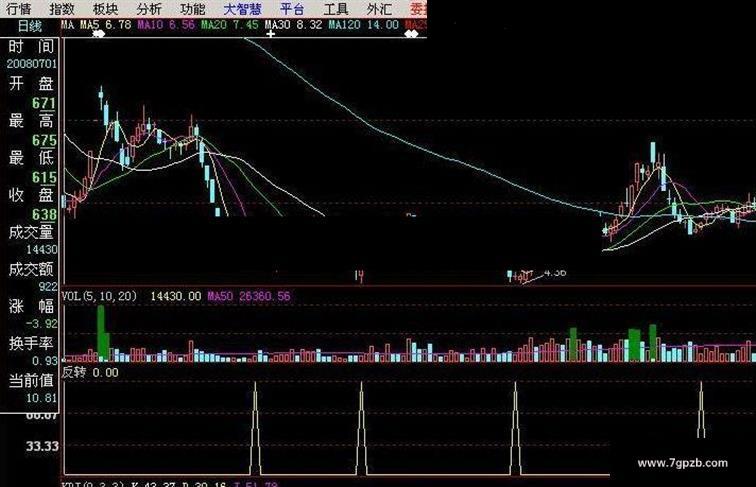Open the 平台 menu
This screenshot has width=756, height=487.
tap(292, 9)
